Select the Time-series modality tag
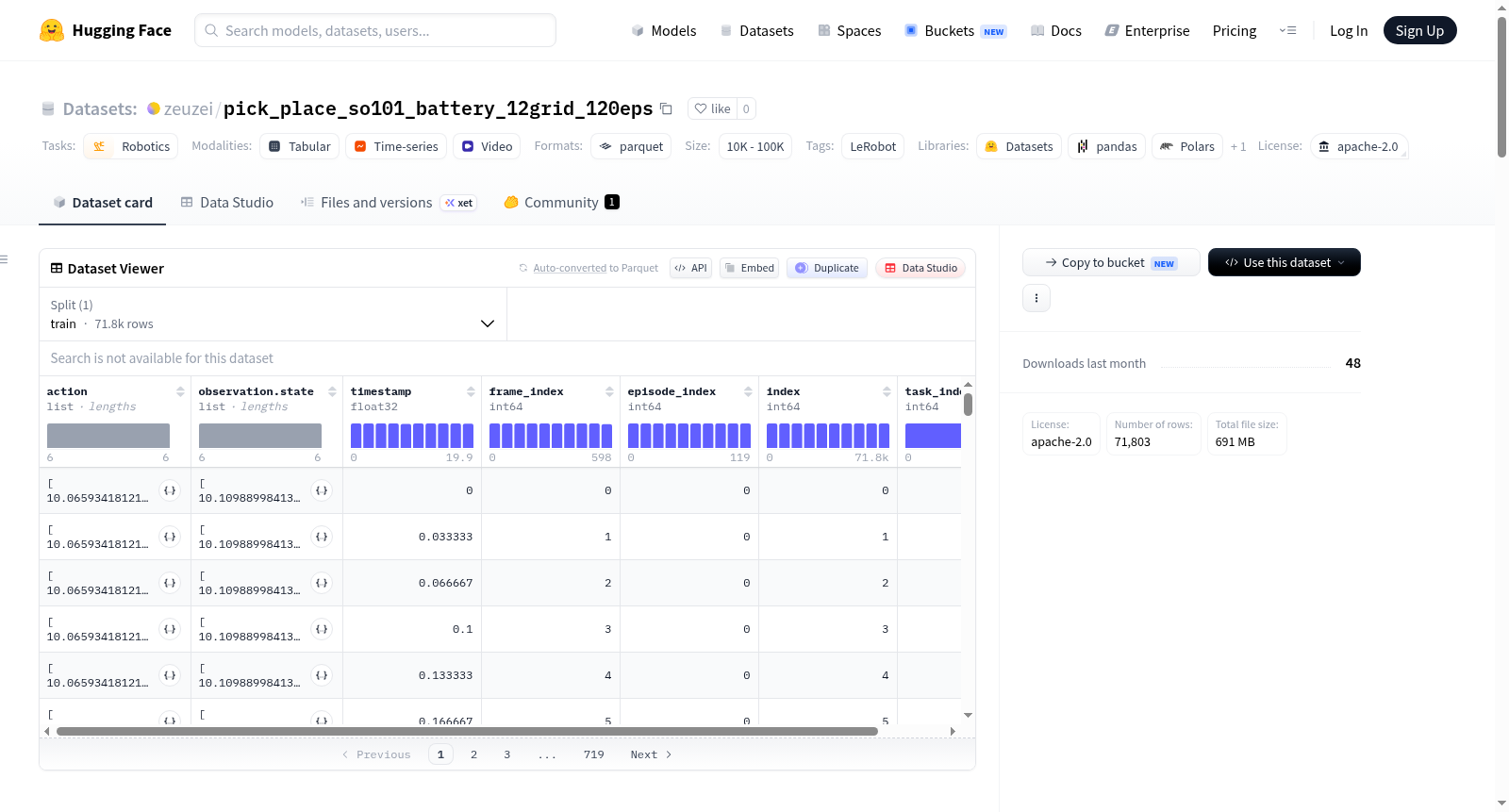 click(x=396, y=146)
